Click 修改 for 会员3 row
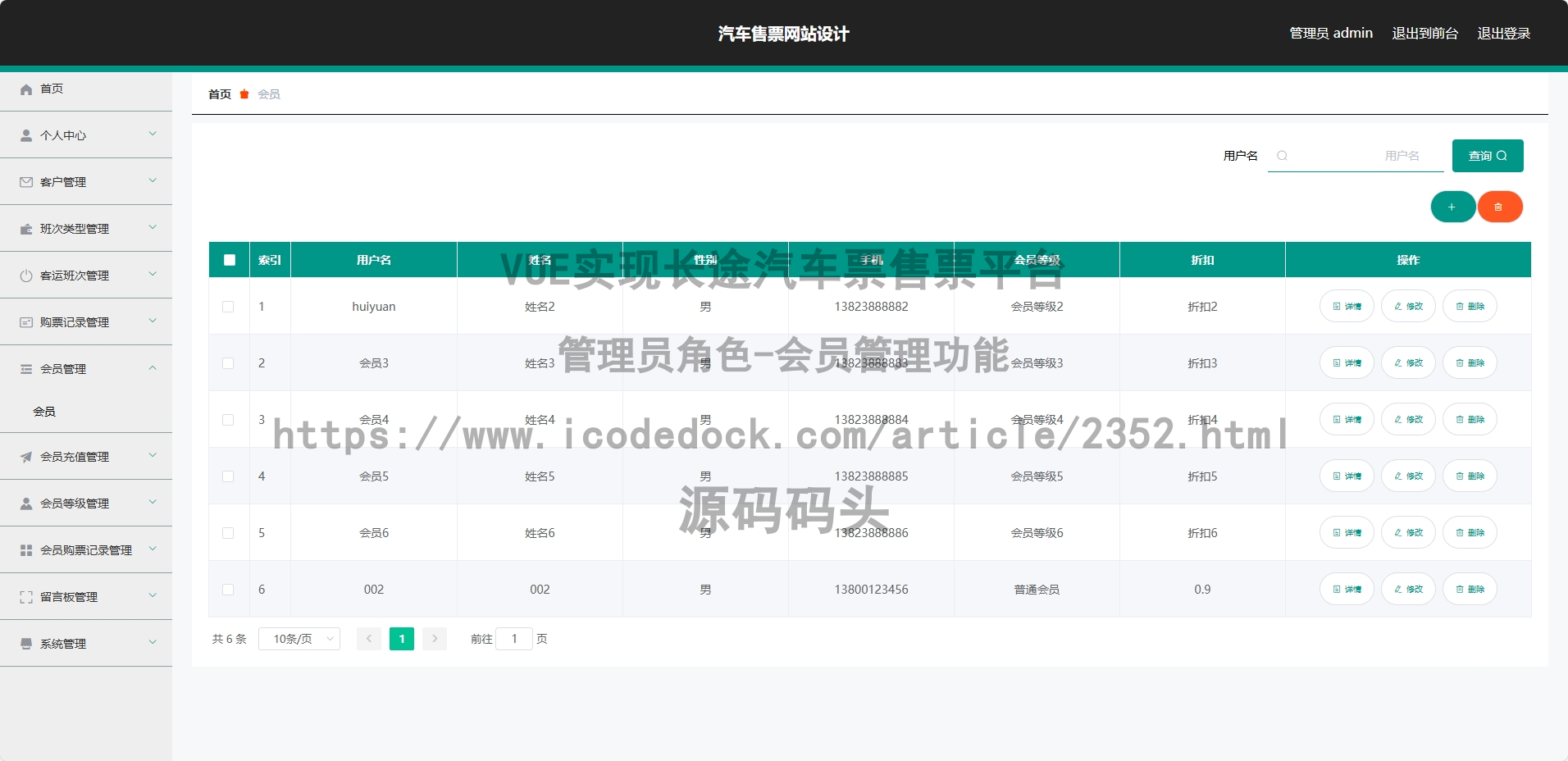The image size is (1568, 761). [x=1408, y=363]
